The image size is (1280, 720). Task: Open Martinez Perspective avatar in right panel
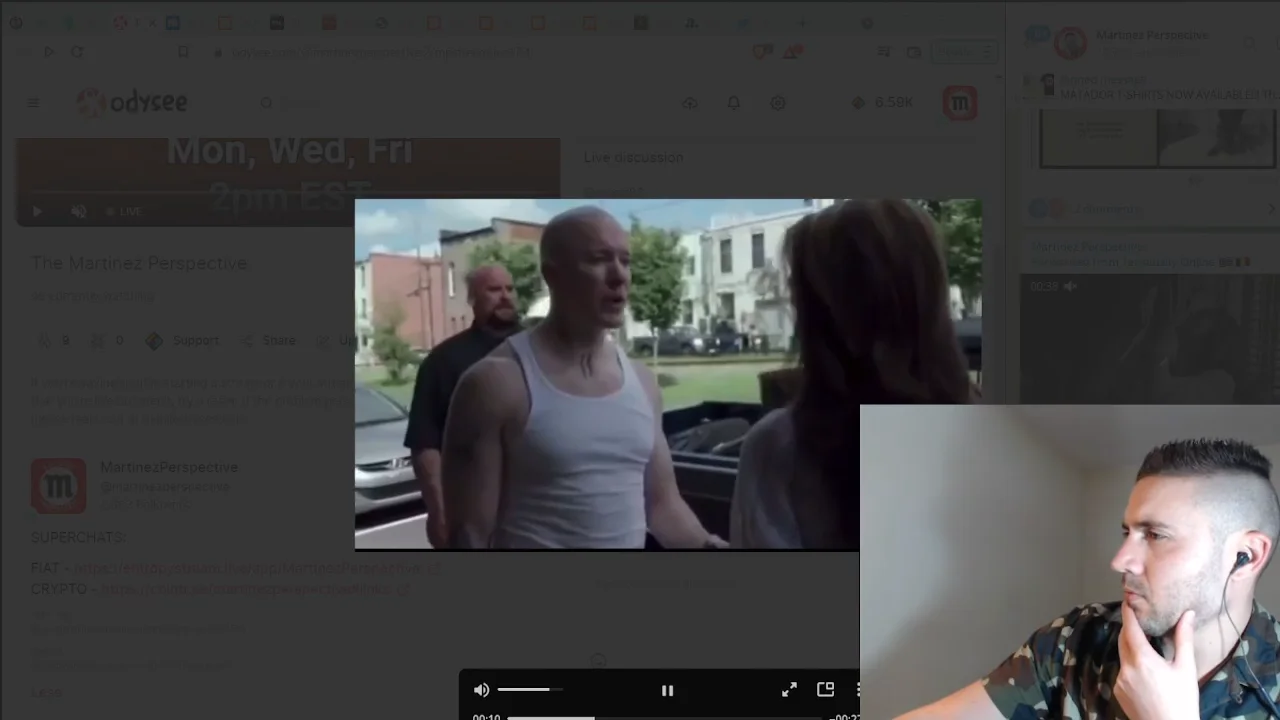(1070, 43)
